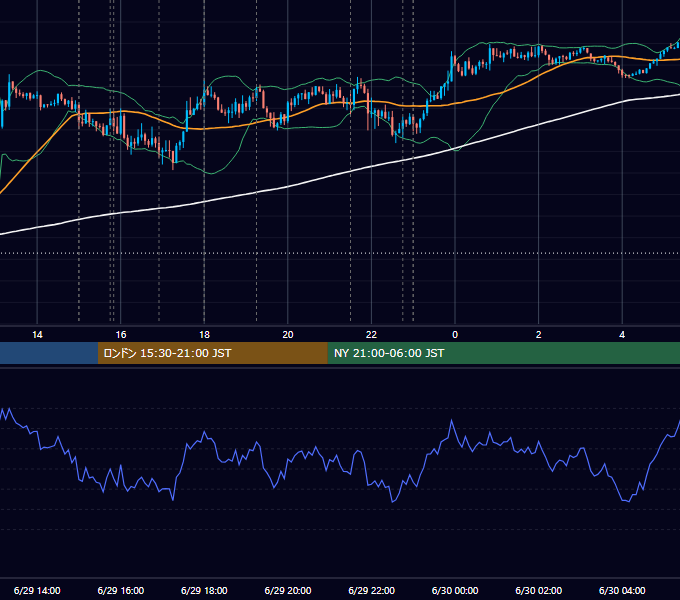
Task: Click the 6/29 16:00 date label
Action: coord(121,590)
